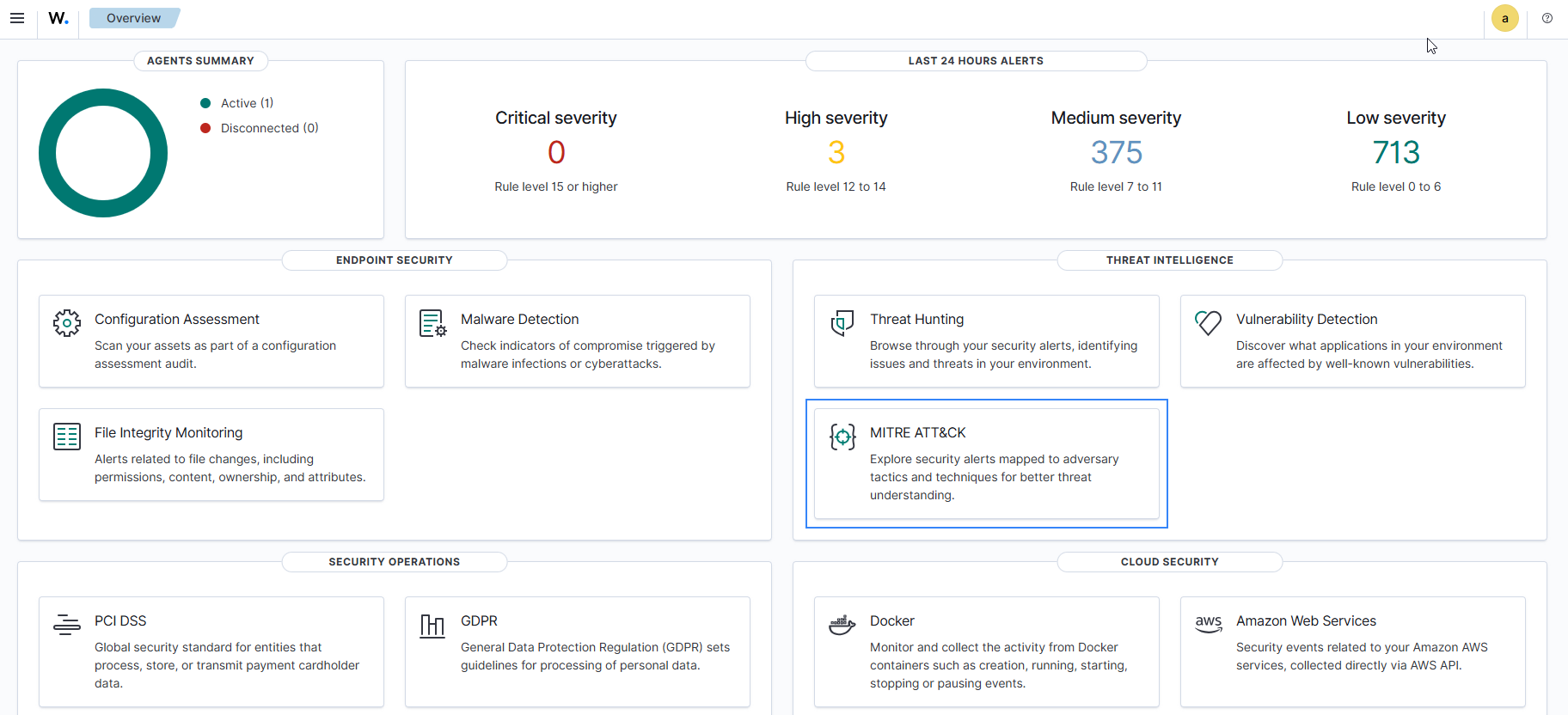Click the Malware Detection icon

(x=432, y=323)
